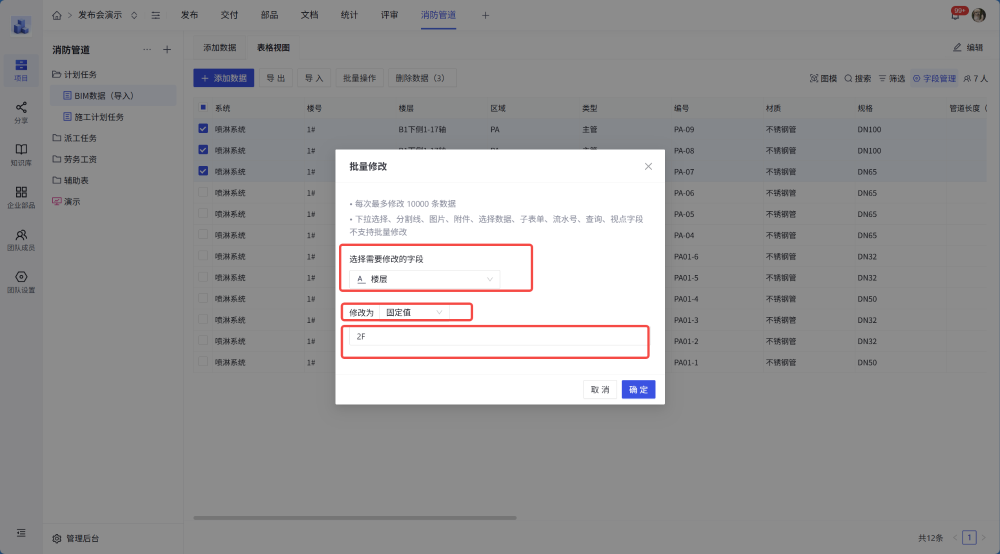Uncheck the PA-09 row checkbox
1000x554 pixels.
tap(203, 129)
